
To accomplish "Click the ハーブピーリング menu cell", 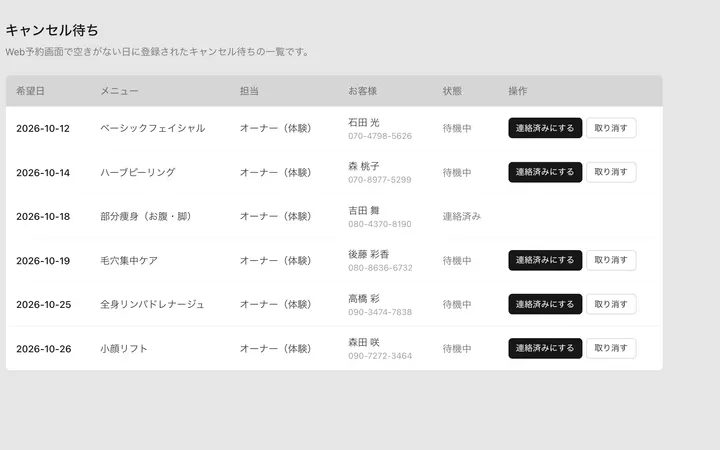I will 138,172.
